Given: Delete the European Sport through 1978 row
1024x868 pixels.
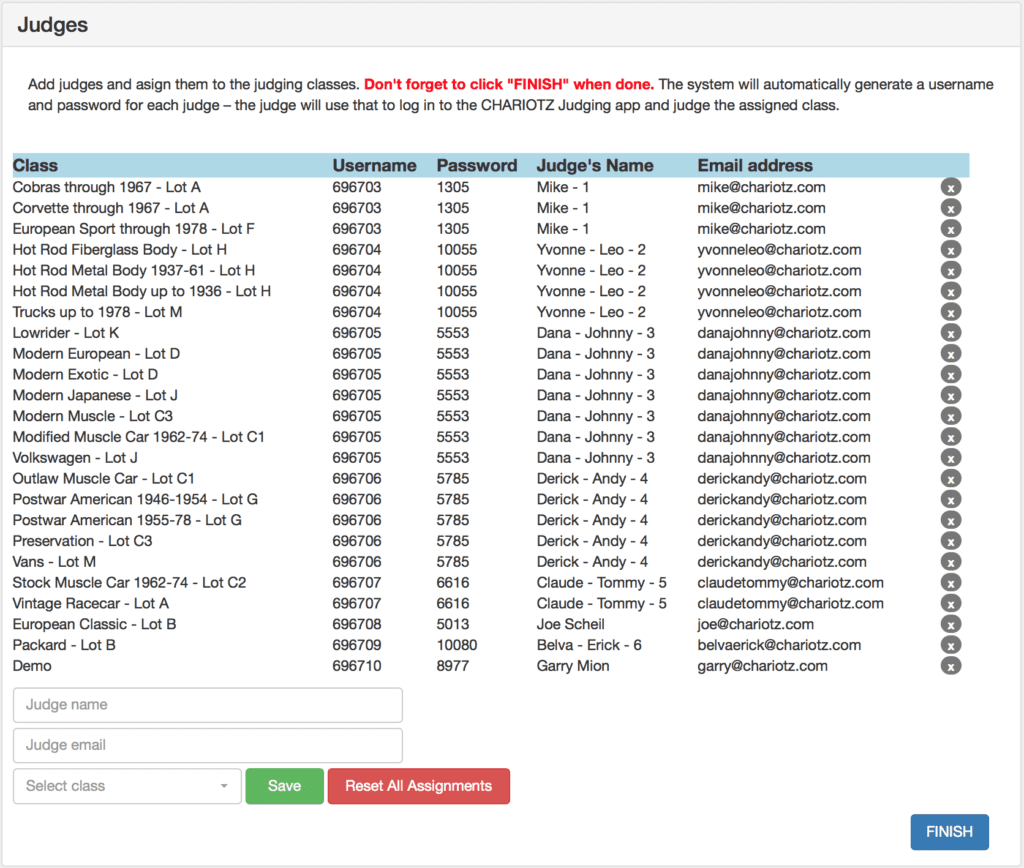Looking at the screenshot, I should pos(950,229).
